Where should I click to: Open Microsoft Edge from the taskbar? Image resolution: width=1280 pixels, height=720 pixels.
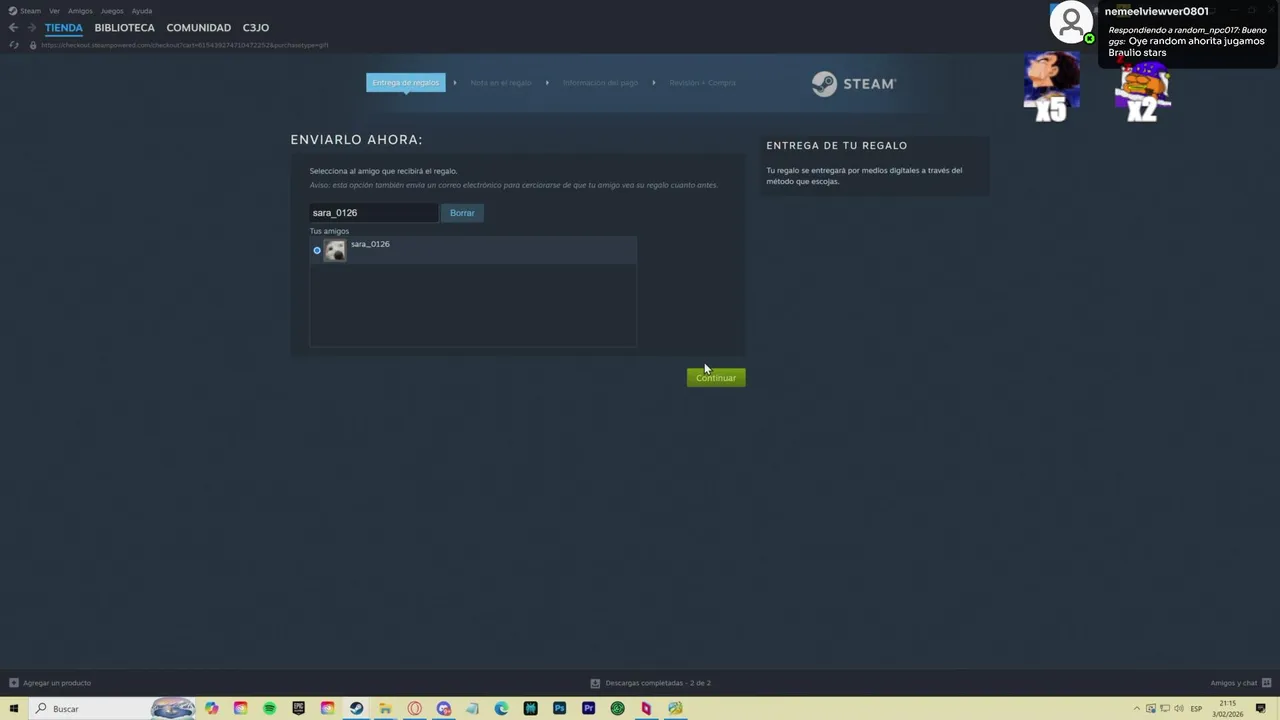tap(501, 708)
